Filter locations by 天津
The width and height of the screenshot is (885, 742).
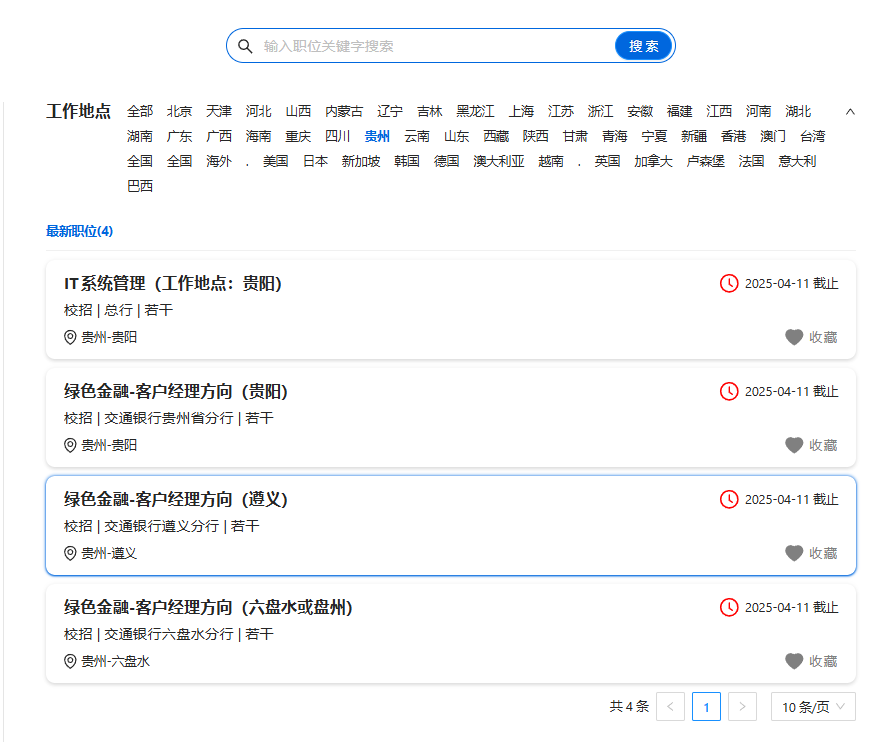(x=219, y=112)
